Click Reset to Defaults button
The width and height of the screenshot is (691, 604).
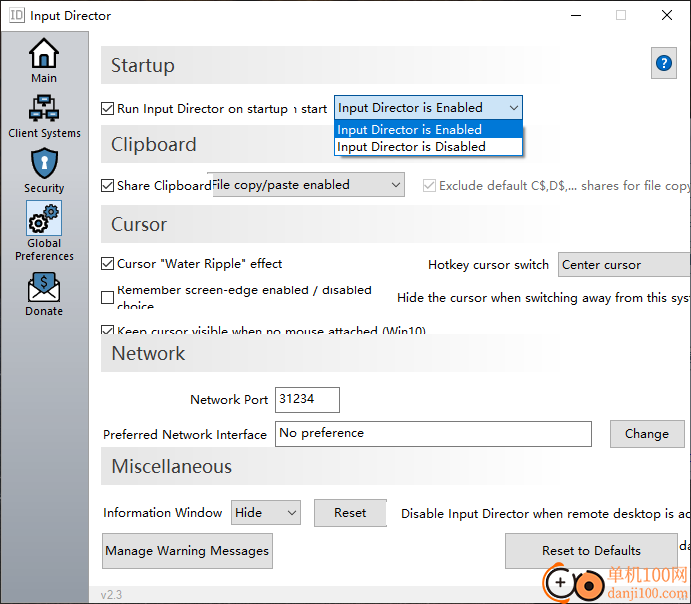tap(591, 551)
